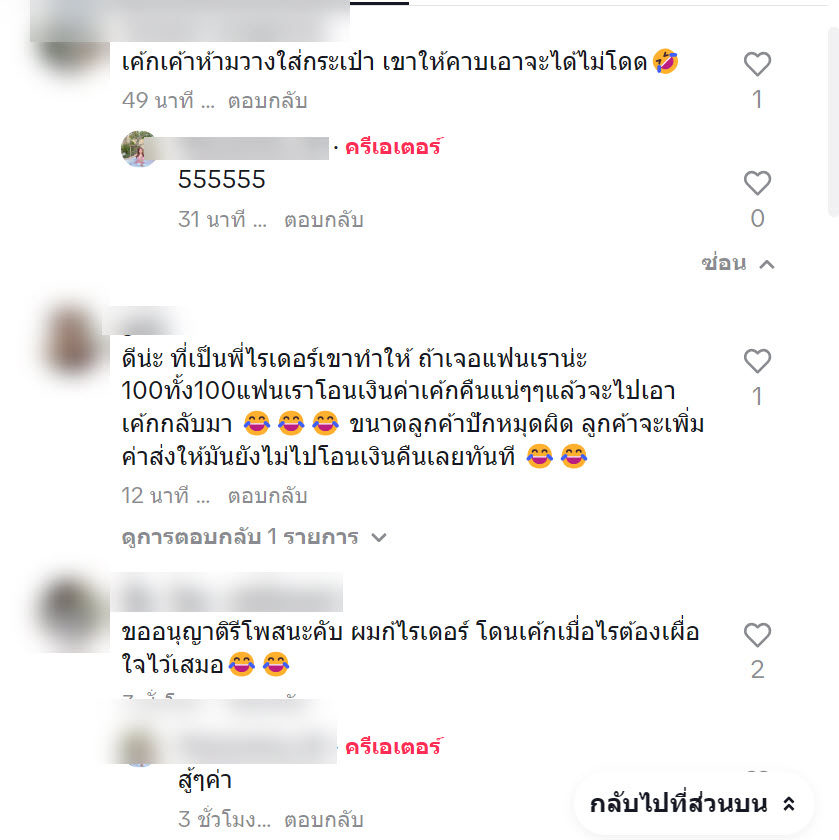
Task: Like the comment starting with ดีน่ะ
Action: pos(757,361)
